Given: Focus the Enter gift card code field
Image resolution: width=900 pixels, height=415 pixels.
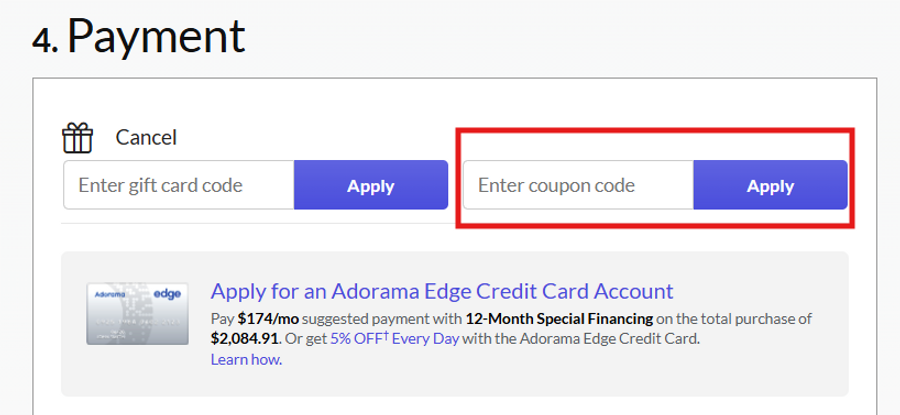Looking at the screenshot, I should click(178, 185).
